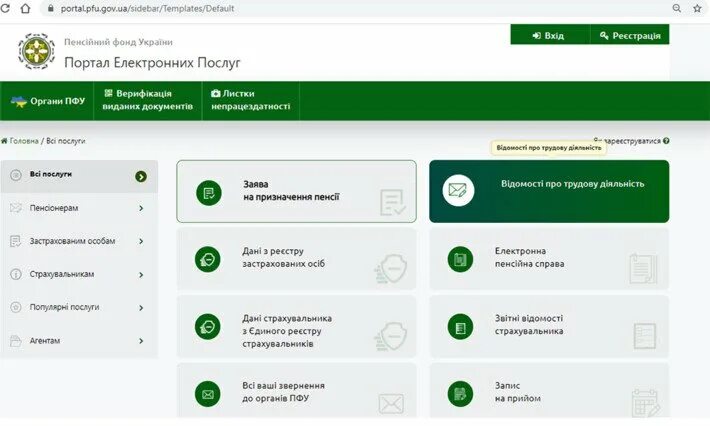Open Дані з реєстру застрахованих осіб card
Image resolution: width=710 pixels, height=426 pixels.
coord(297,259)
